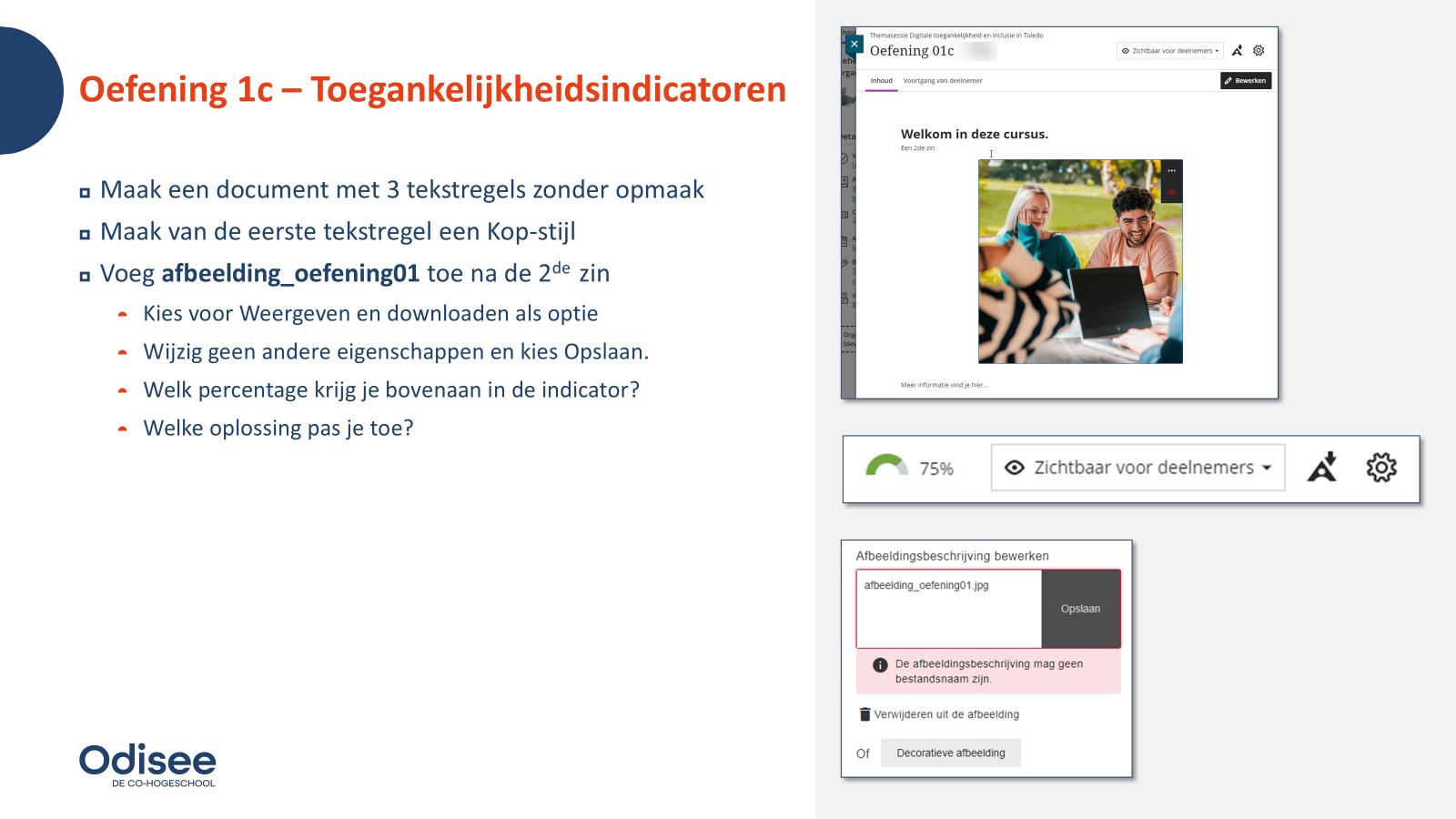Image resolution: width=1456 pixels, height=819 pixels.
Task: Open the small Zichtbaar voor deelnemers dropdown
Action: [x=1170, y=51]
